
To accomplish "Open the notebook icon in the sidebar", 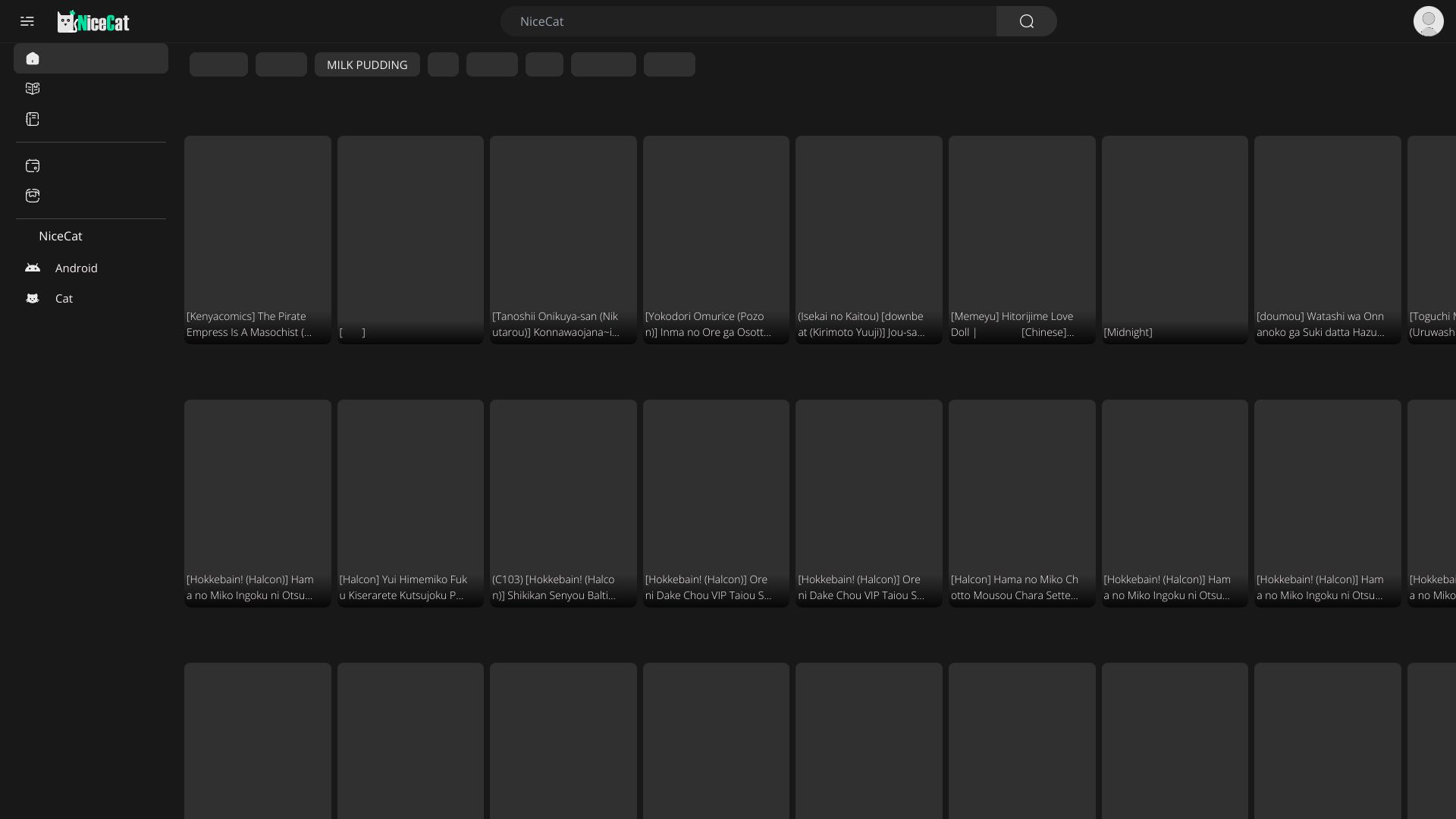I will (x=33, y=119).
